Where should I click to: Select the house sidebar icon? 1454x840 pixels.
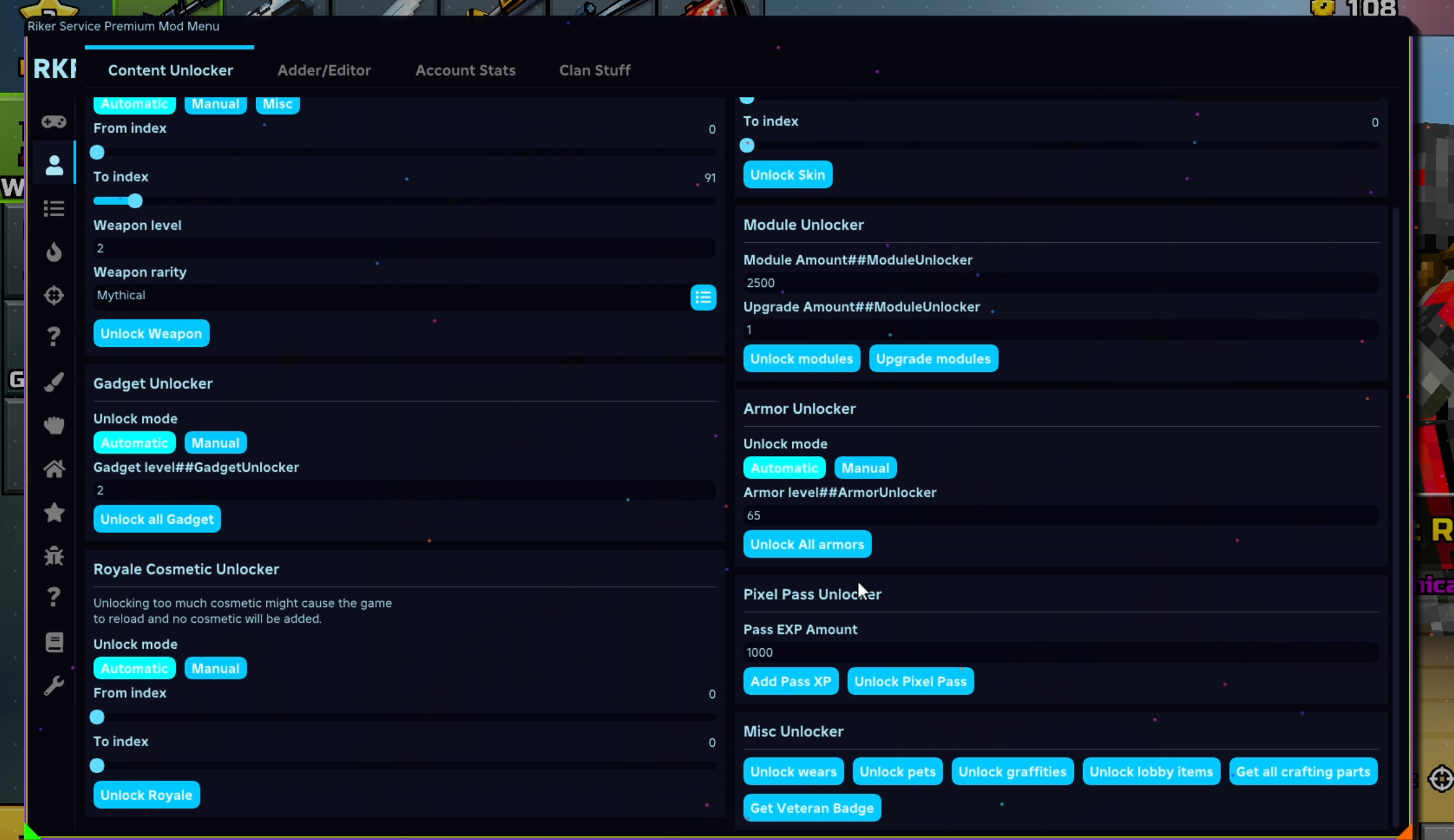click(54, 468)
